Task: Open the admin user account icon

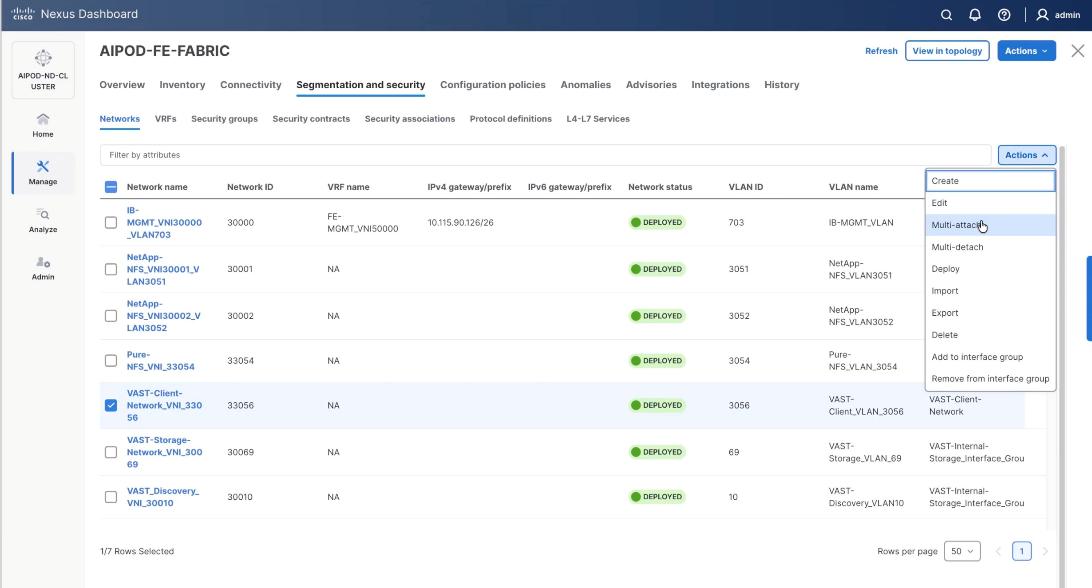Action: pos(1041,14)
